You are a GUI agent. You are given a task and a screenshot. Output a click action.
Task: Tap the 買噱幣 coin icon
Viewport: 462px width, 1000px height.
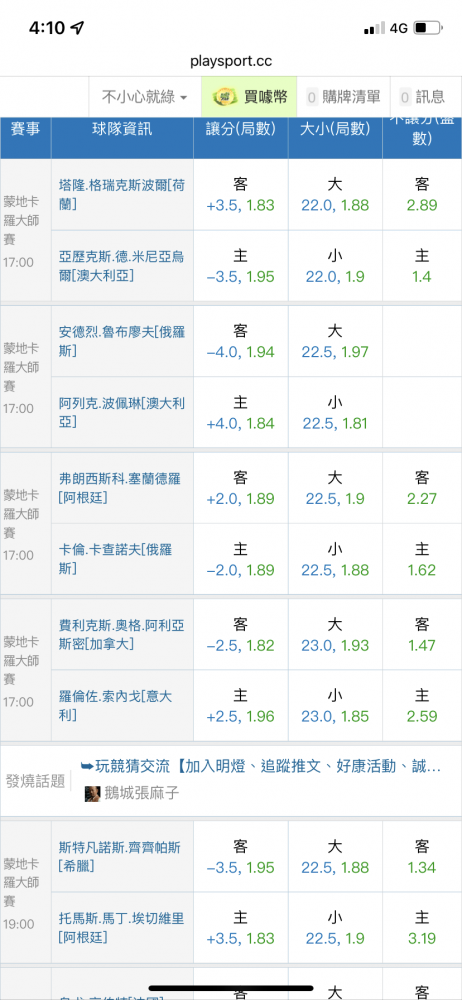click(x=224, y=97)
